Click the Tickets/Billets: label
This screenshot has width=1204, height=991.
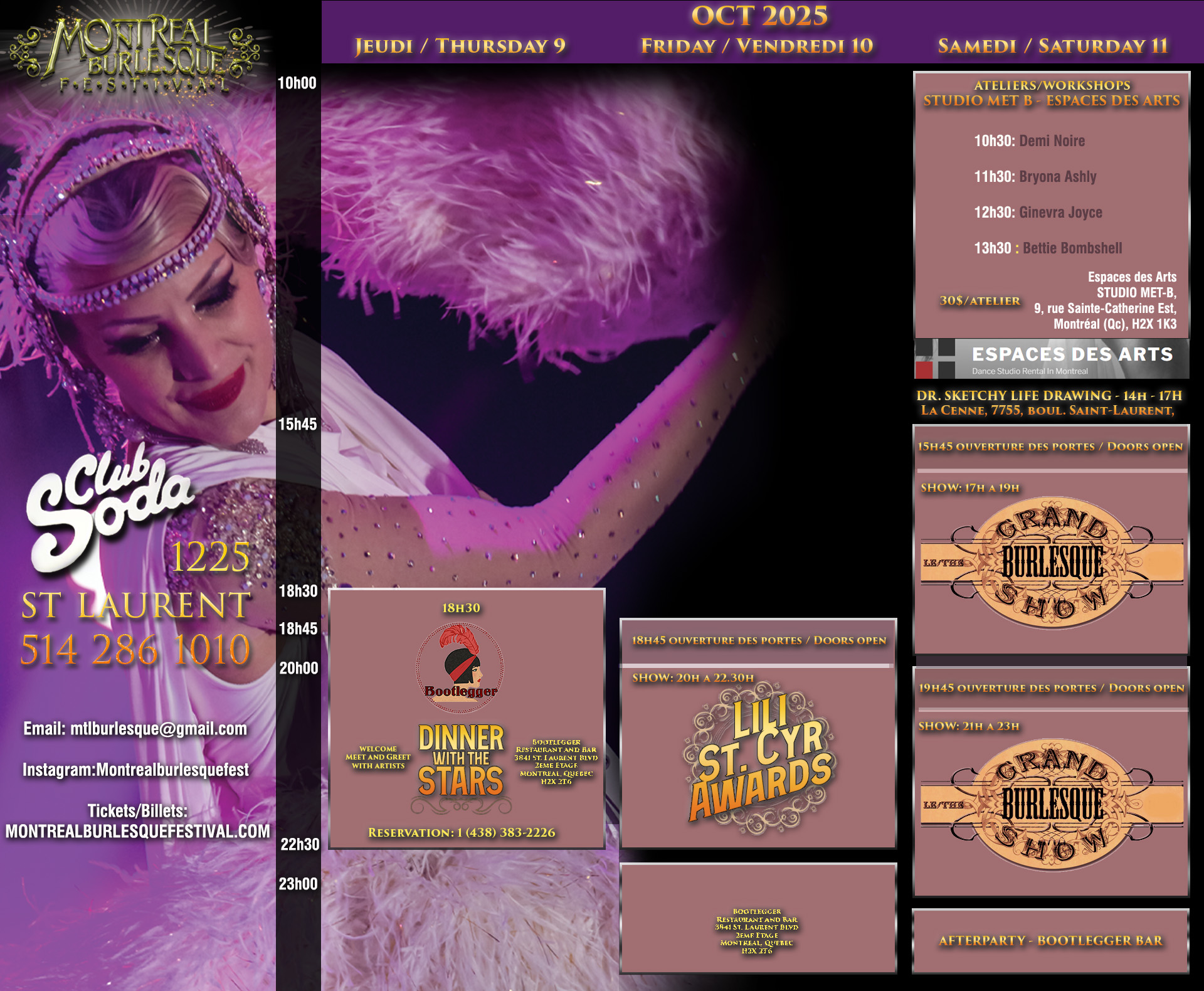point(137,811)
